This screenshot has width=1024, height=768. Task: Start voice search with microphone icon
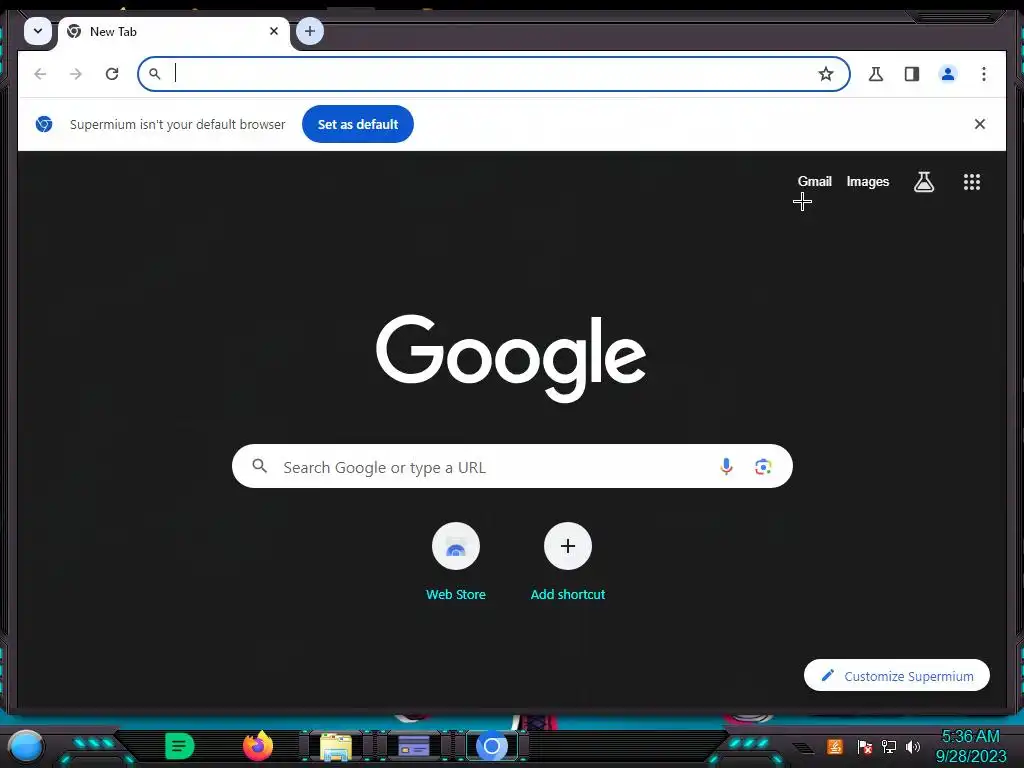point(726,466)
